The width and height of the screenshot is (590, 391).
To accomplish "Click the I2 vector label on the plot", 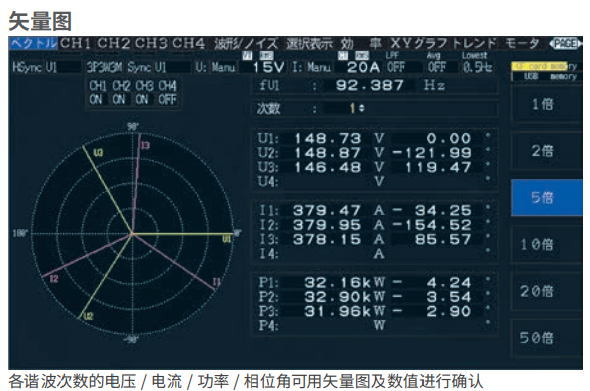I will (54, 279).
